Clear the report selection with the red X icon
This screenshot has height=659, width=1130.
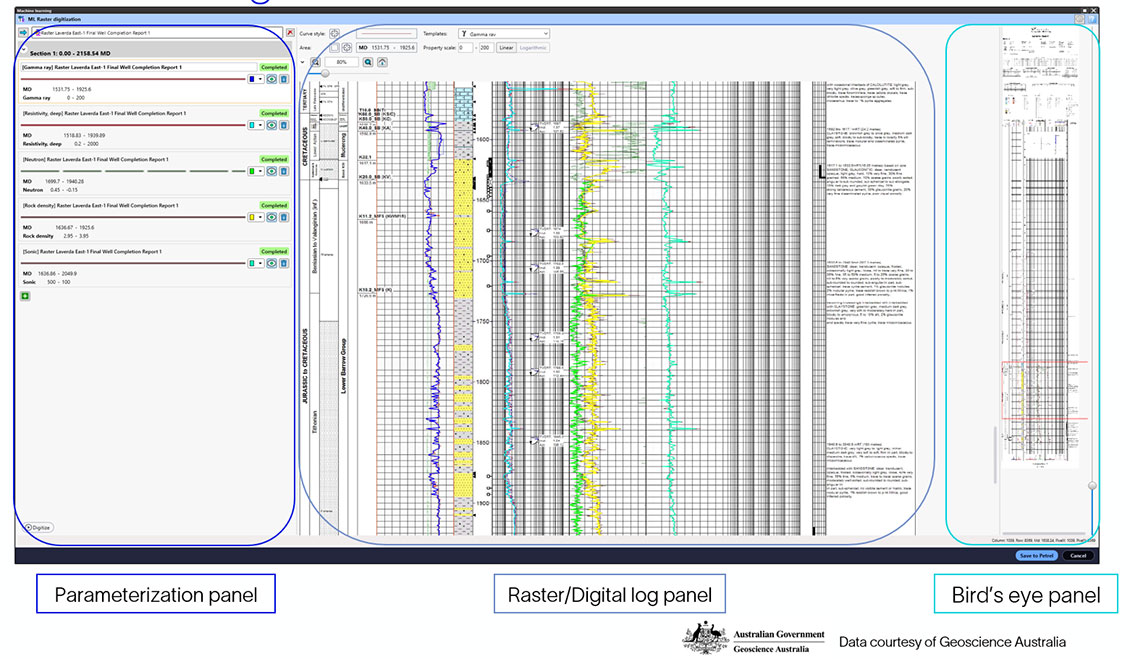tap(290, 33)
